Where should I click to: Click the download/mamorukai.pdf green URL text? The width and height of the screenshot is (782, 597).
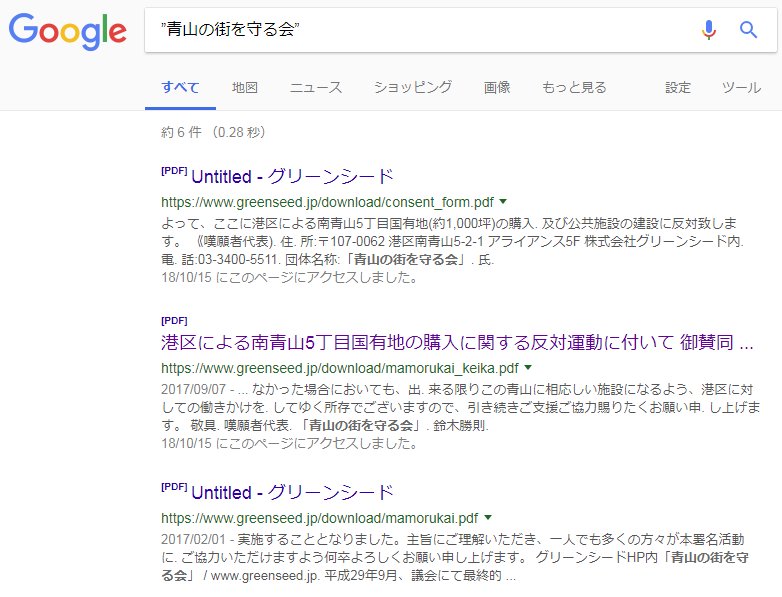click(x=320, y=518)
